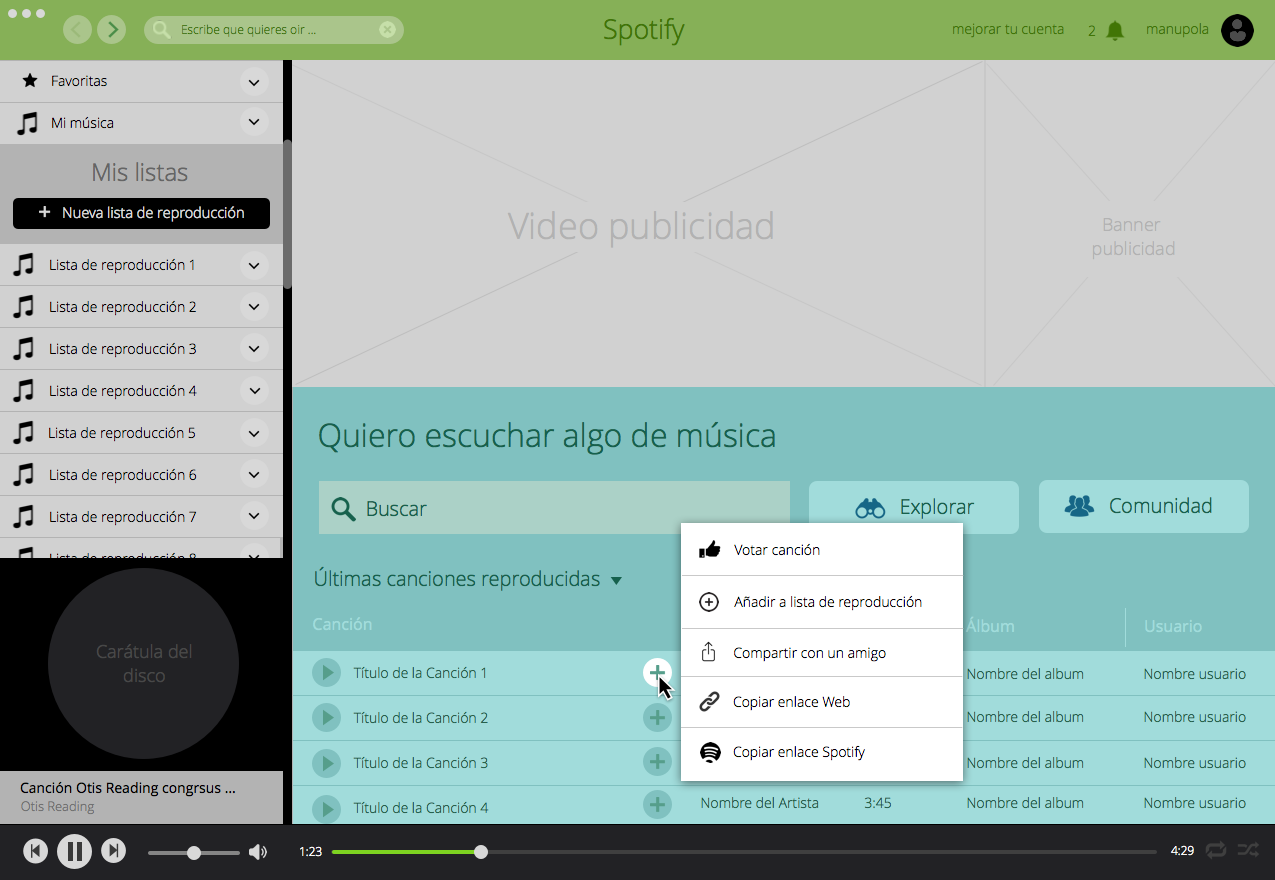Click the top Escribe que quieres oir field

274,30
